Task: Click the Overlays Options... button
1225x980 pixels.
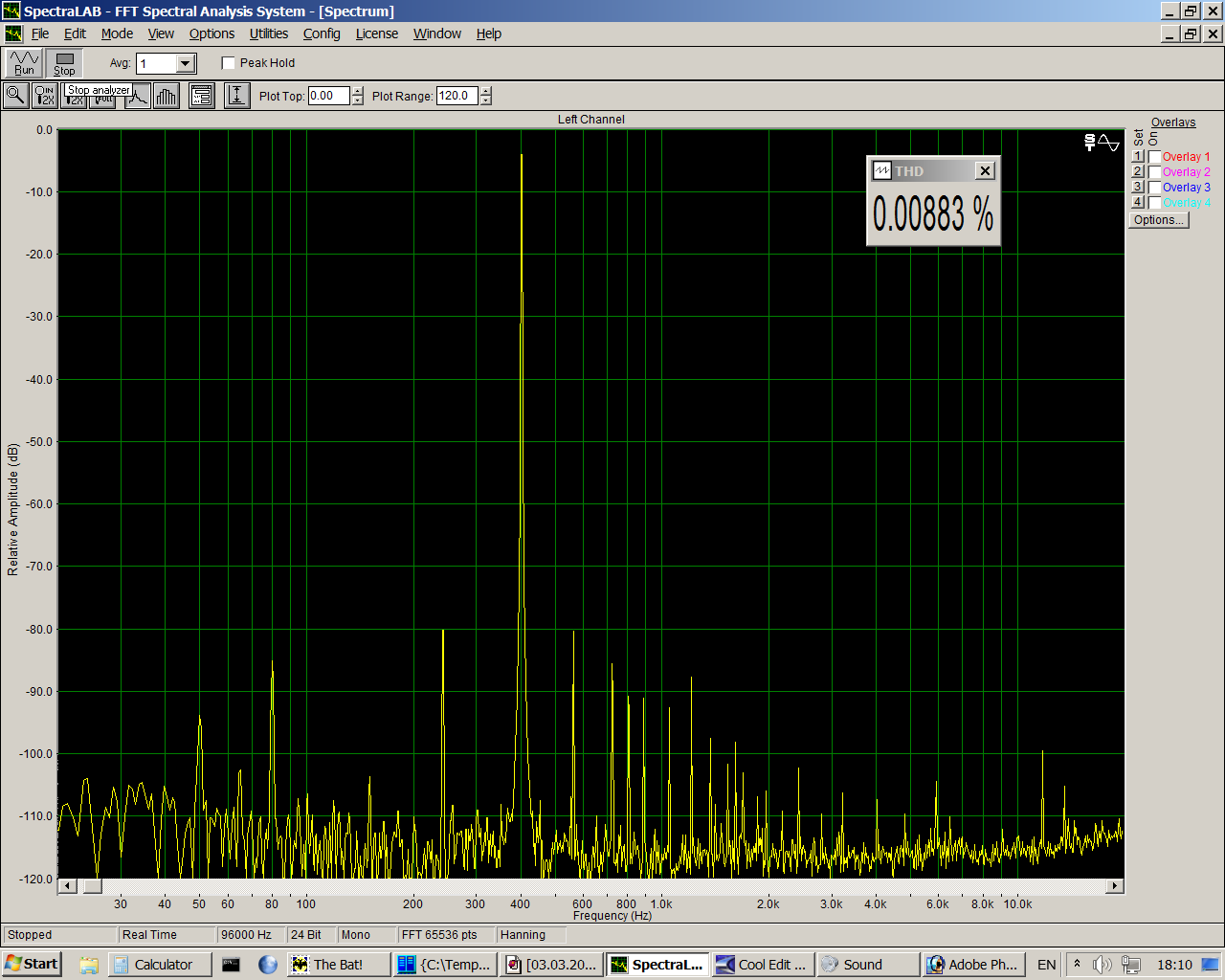Action: click(1158, 220)
